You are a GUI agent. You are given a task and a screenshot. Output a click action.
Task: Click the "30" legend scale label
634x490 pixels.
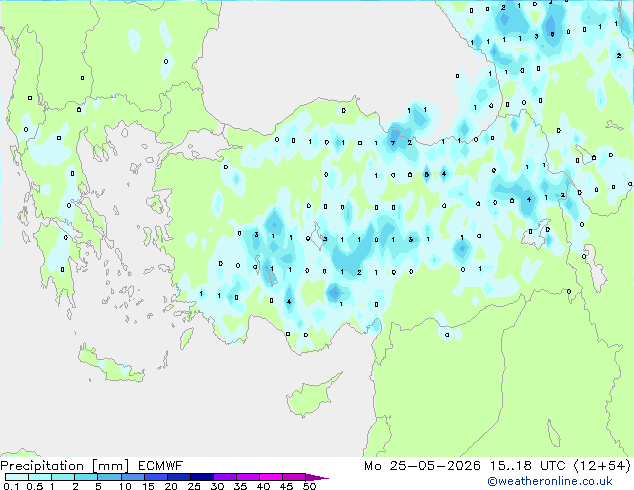(217, 486)
